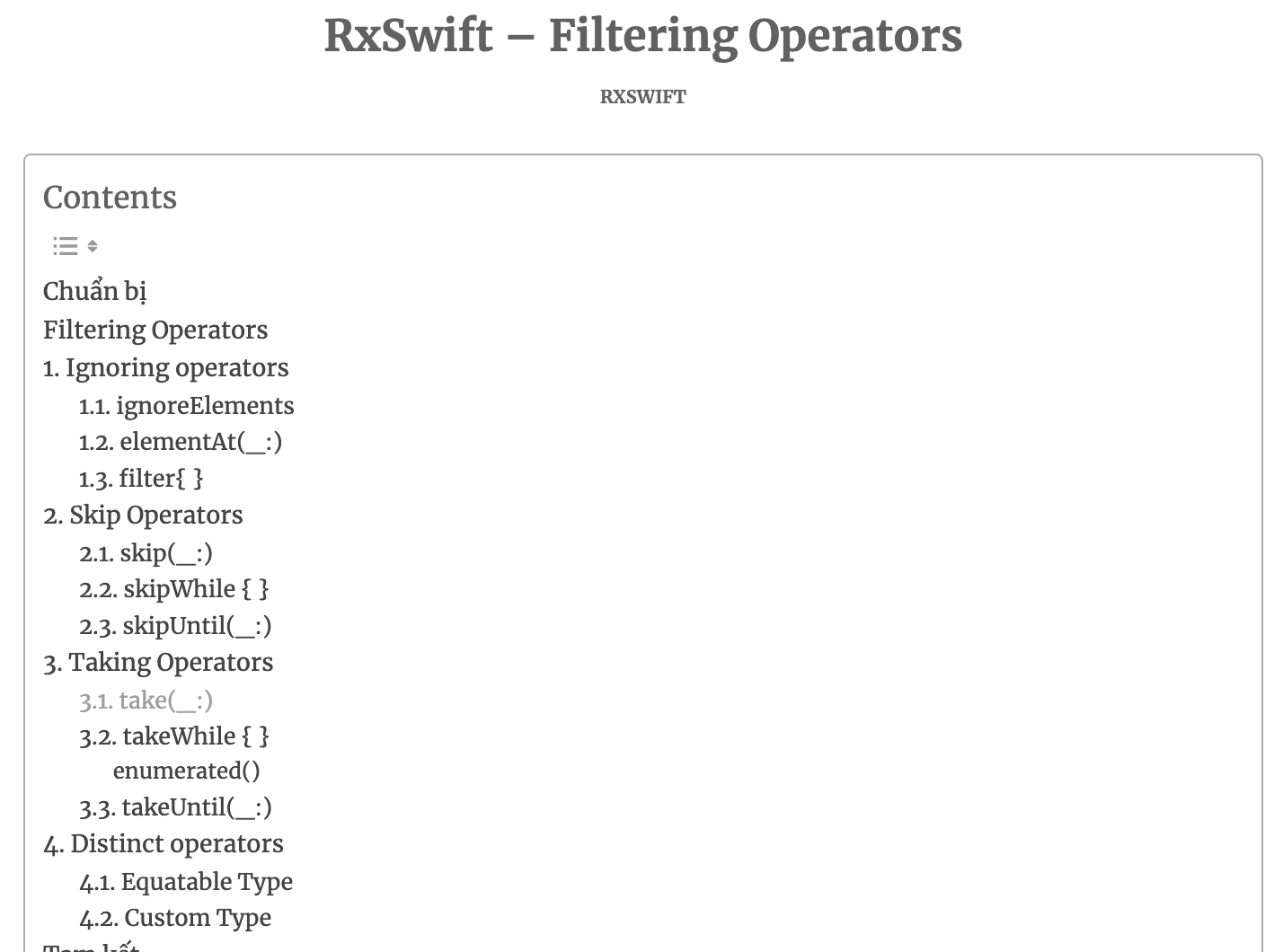Toggle the table of contents list icon
This screenshot has width=1265, height=952.
pyautogui.click(x=75, y=246)
